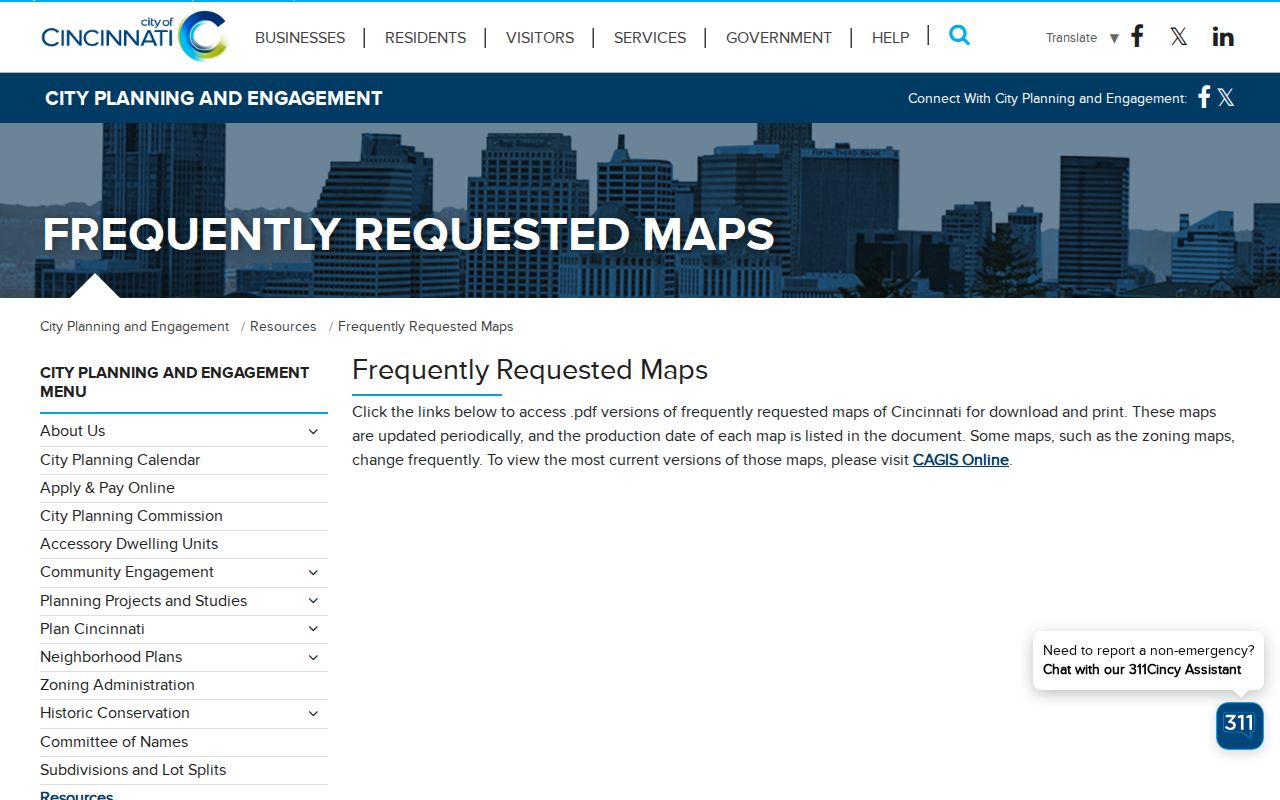Visit City Planning's Facebook icon in blue bar
The width and height of the screenshot is (1280, 800).
coord(1204,97)
